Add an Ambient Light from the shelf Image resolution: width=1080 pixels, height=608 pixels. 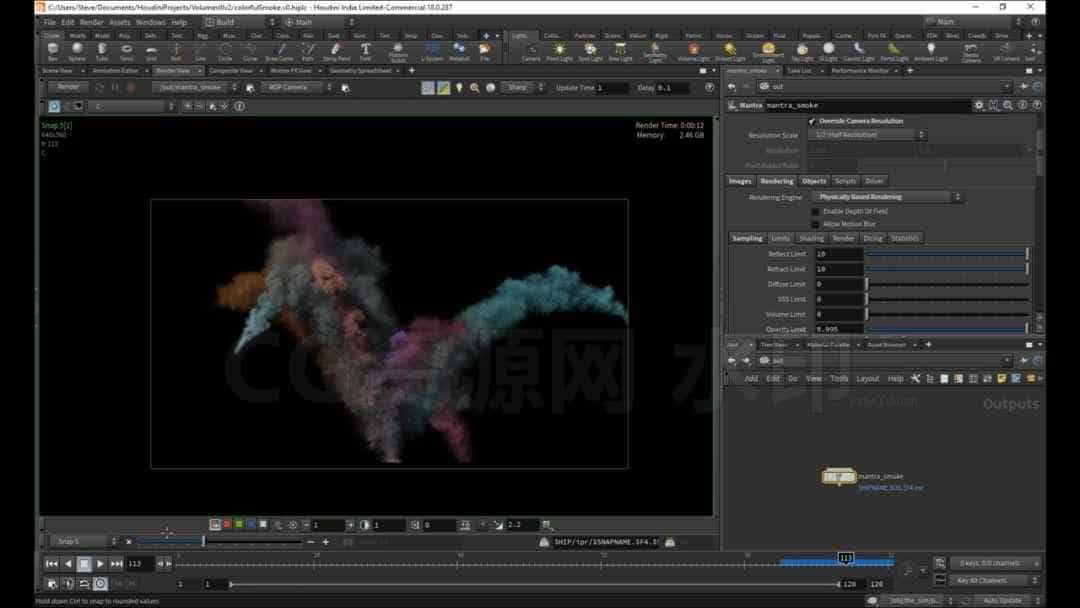[931, 52]
